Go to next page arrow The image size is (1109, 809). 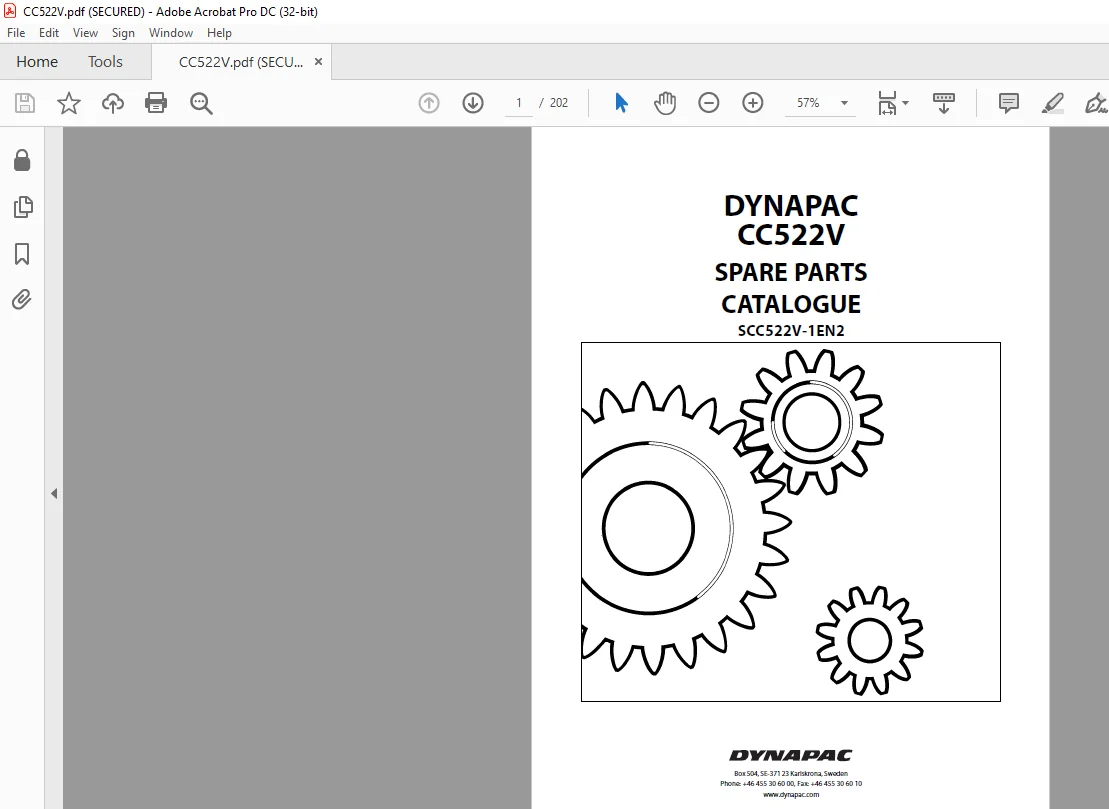coord(472,103)
